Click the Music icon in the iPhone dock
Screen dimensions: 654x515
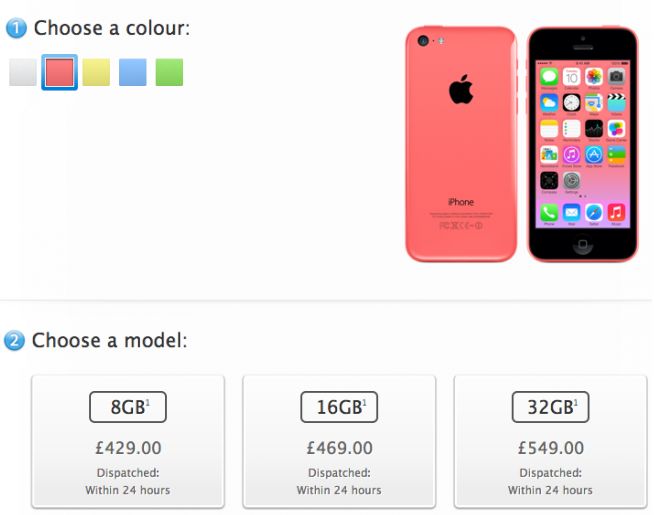pyautogui.click(x=616, y=213)
